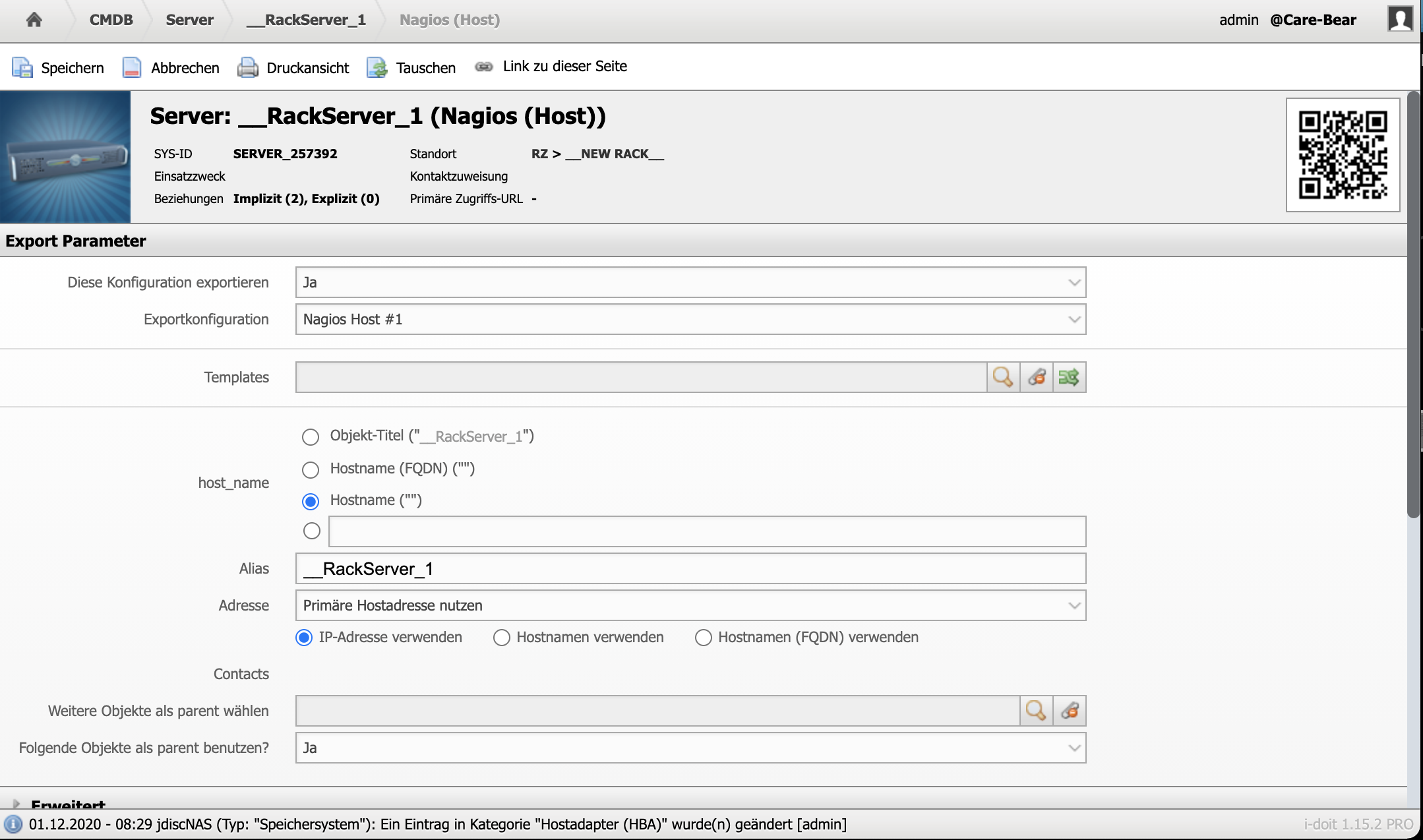Choose IP-Adresse verwenden radio
1423x840 pixels.
click(304, 638)
